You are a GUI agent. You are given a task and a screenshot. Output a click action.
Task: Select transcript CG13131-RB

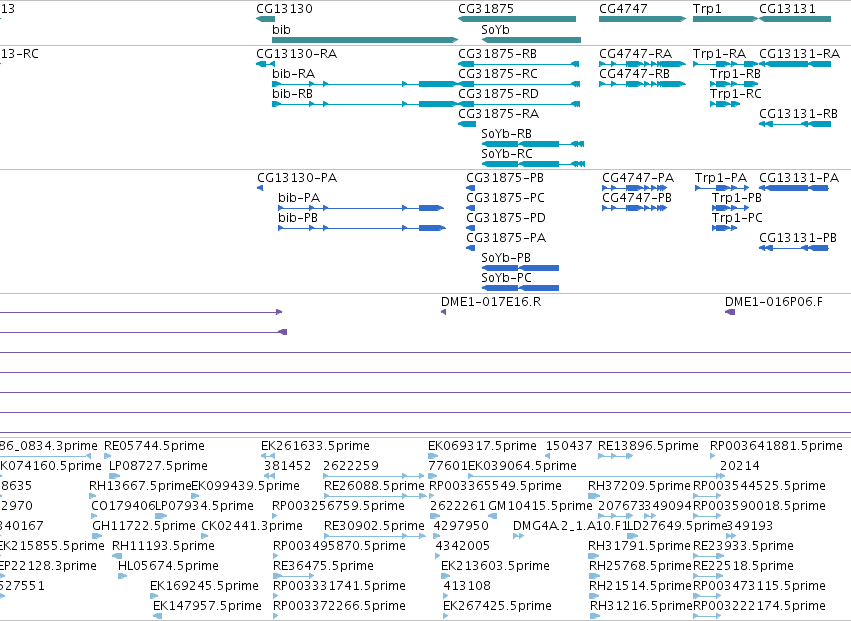[795, 124]
